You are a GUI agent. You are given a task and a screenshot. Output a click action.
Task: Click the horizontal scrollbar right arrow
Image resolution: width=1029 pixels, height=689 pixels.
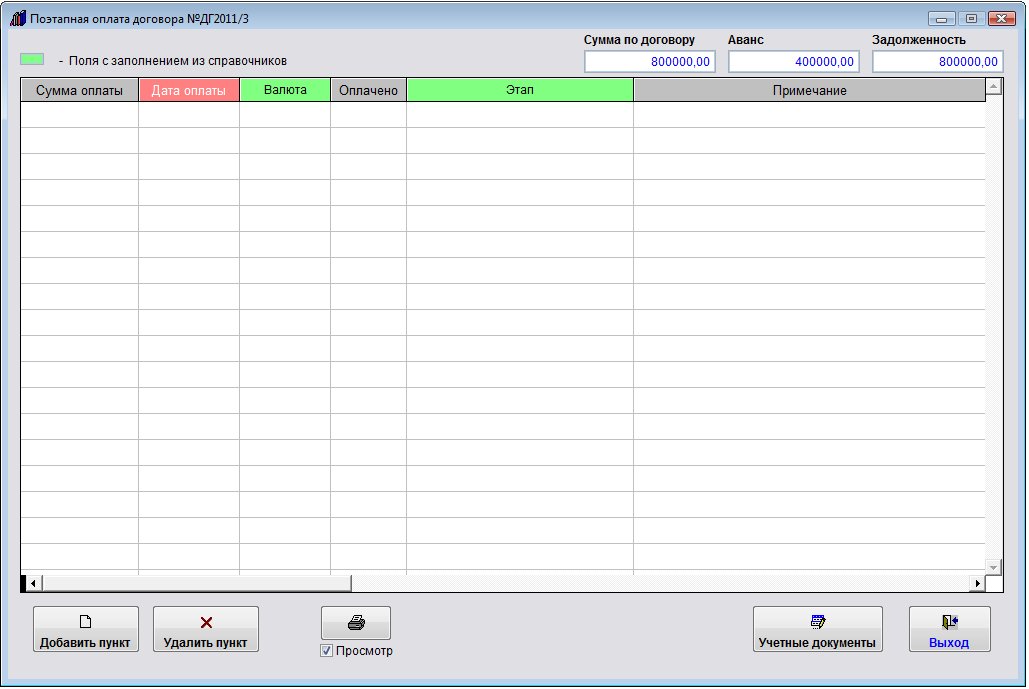(978, 583)
